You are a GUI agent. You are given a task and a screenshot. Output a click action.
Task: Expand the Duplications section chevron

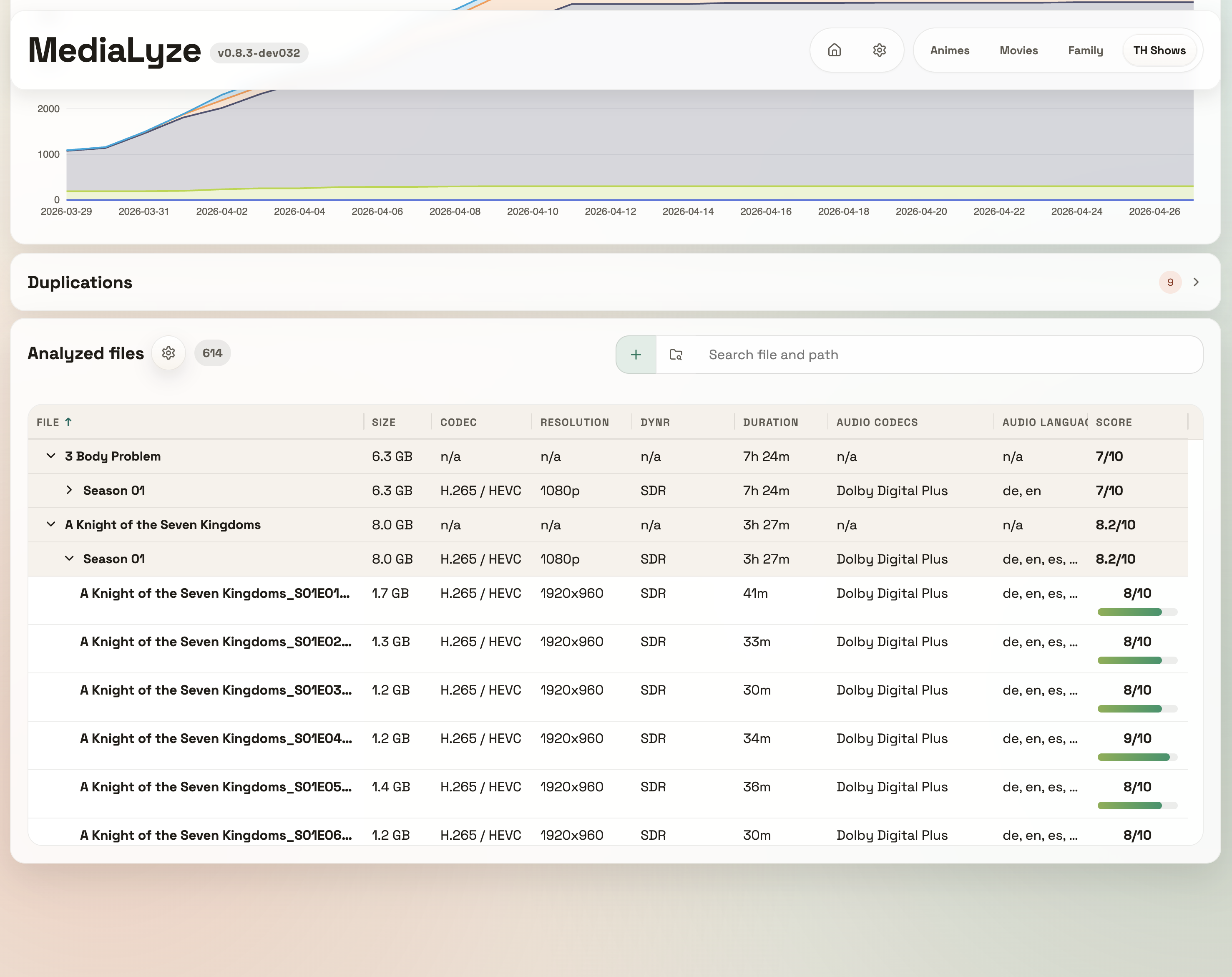(x=1196, y=282)
